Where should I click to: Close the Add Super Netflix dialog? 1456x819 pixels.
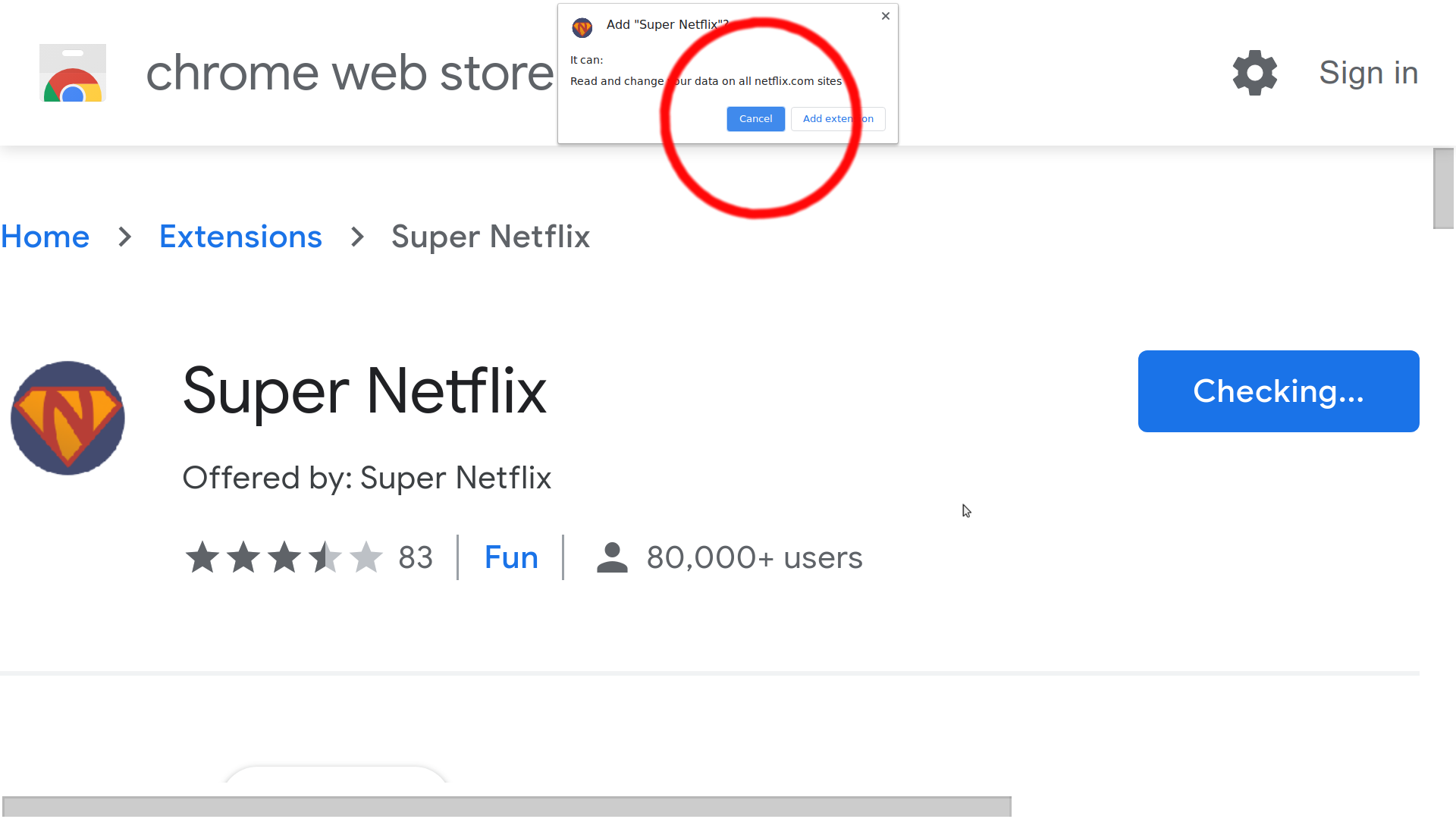click(x=886, y=16)
